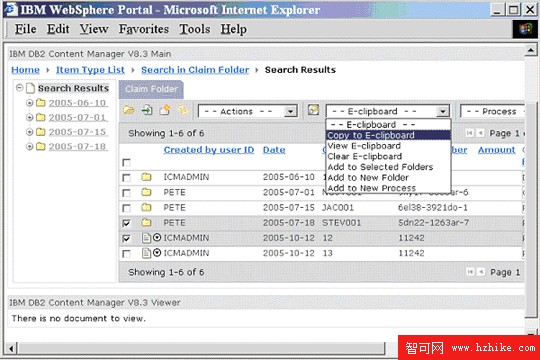Open 2005-06-10 folder link in tree

[77, 103]
